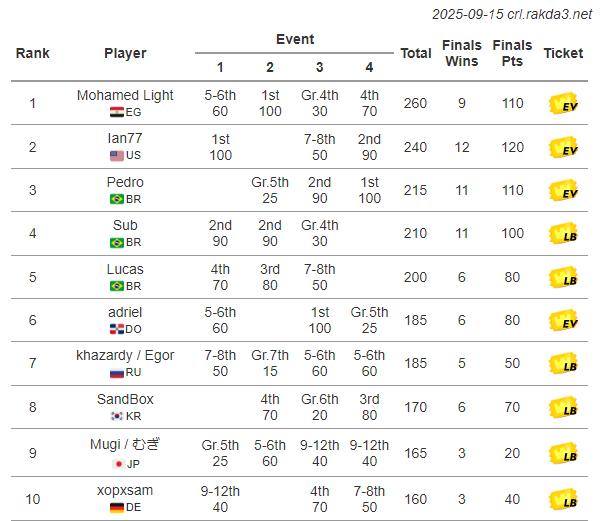Click the Finals Wins column header
The image size is (601, 521).
click(462, 53)
